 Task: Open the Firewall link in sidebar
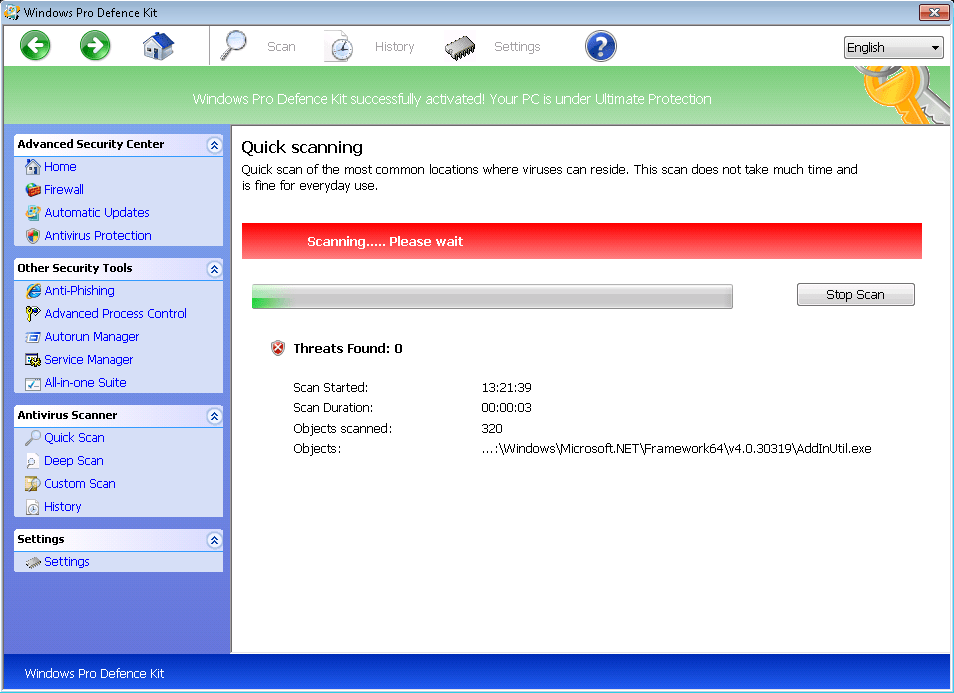[x=63, y=190]
